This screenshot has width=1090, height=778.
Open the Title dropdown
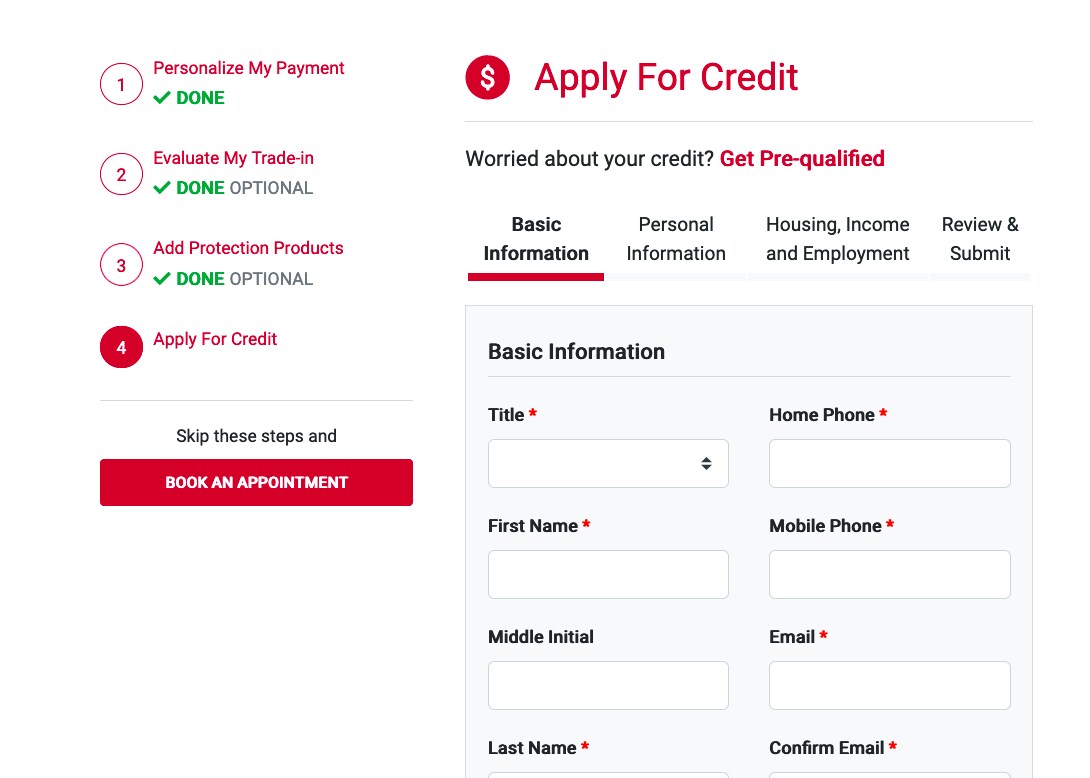pyautogui.click(x=608, y=463)
